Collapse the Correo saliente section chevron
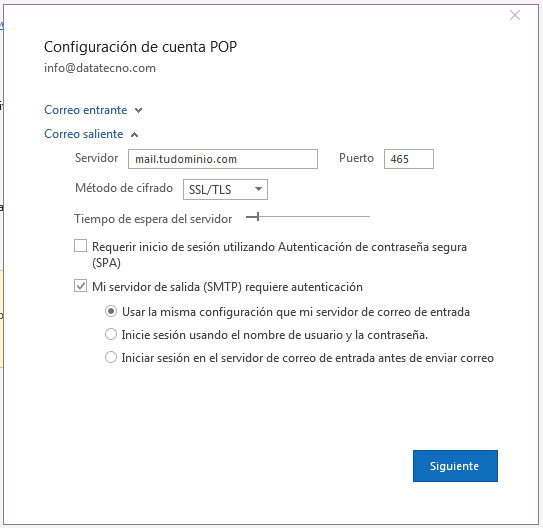Image resolution: width=543 pixels, height=528 pixels. 134,135
